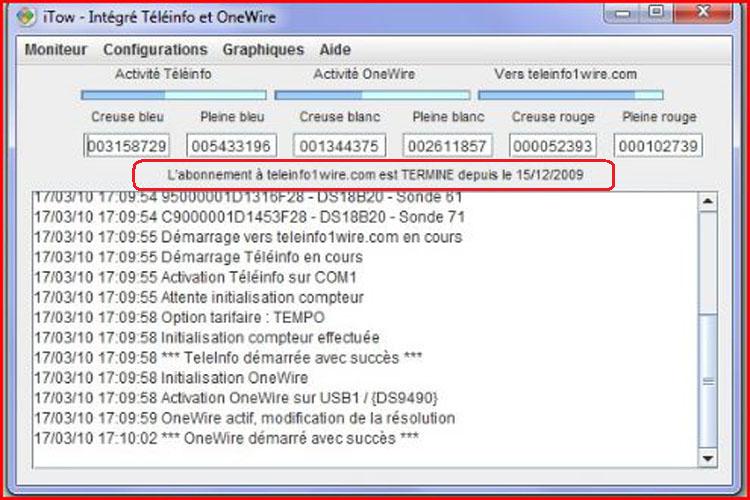Image resolution: width=750 pixels, height=500 pixels.
Task: Click the Creuse rouge counter field
Action: pyautogui.click(x=553, y=147)
